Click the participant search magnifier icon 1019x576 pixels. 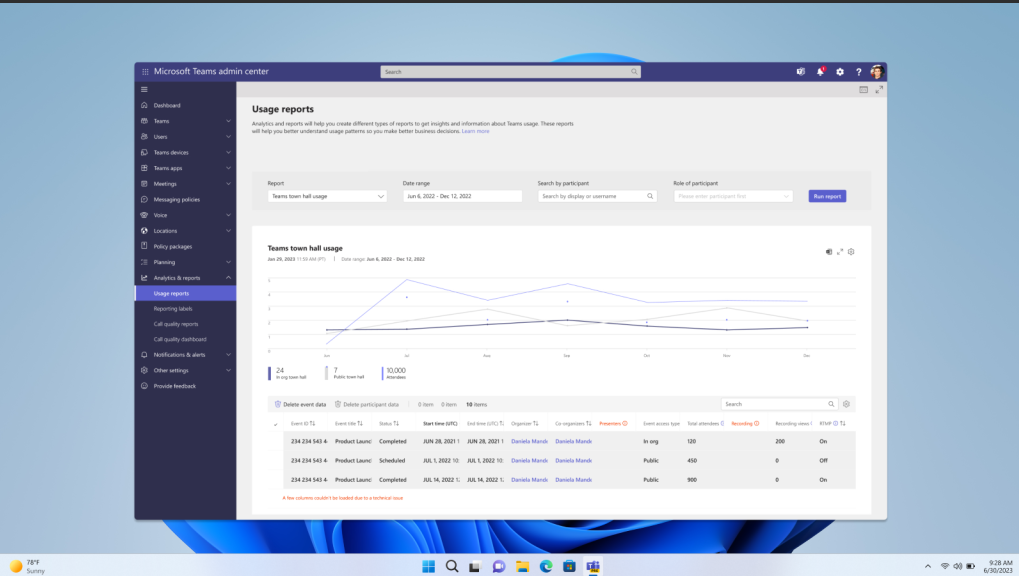(650, 196)
